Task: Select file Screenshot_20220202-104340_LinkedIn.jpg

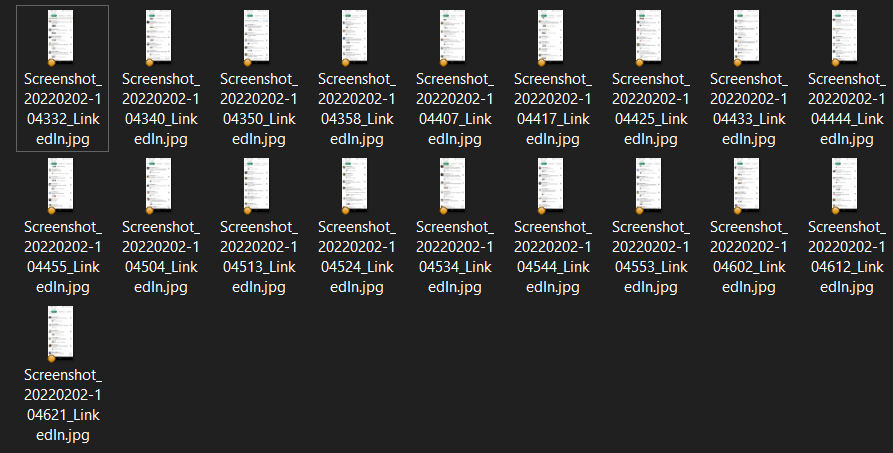Action: coord(160,37)
